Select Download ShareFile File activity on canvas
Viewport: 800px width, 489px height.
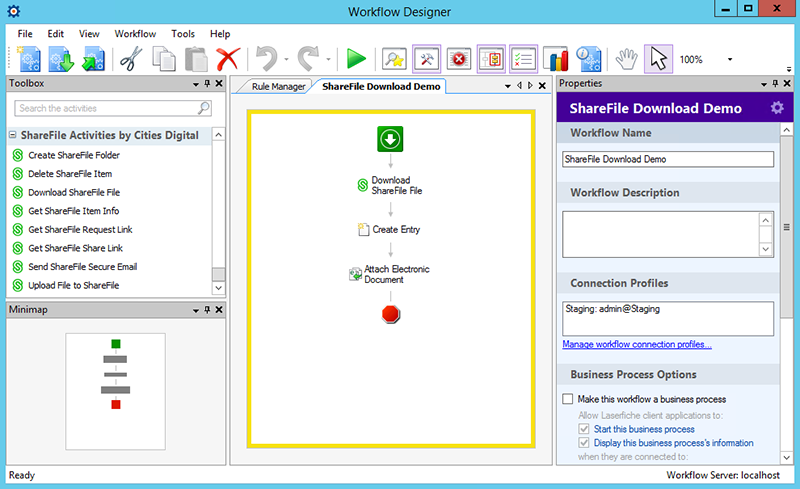click(390, 185)
